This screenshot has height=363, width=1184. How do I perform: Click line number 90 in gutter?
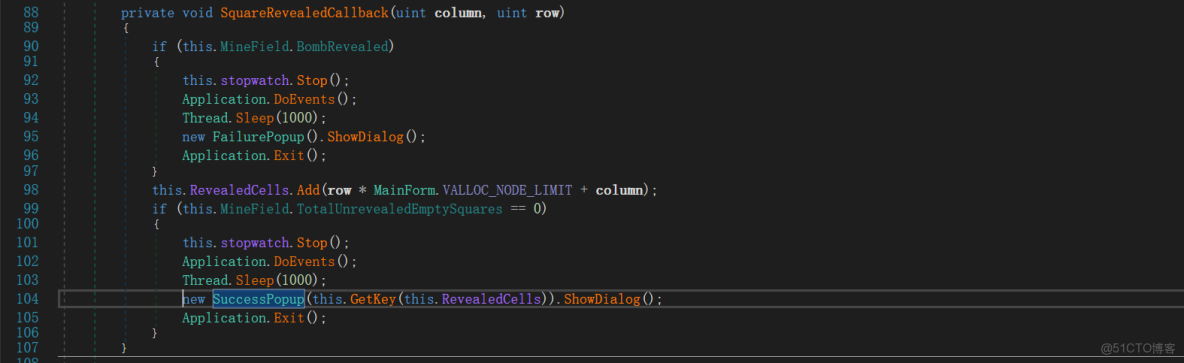[32, 47]
